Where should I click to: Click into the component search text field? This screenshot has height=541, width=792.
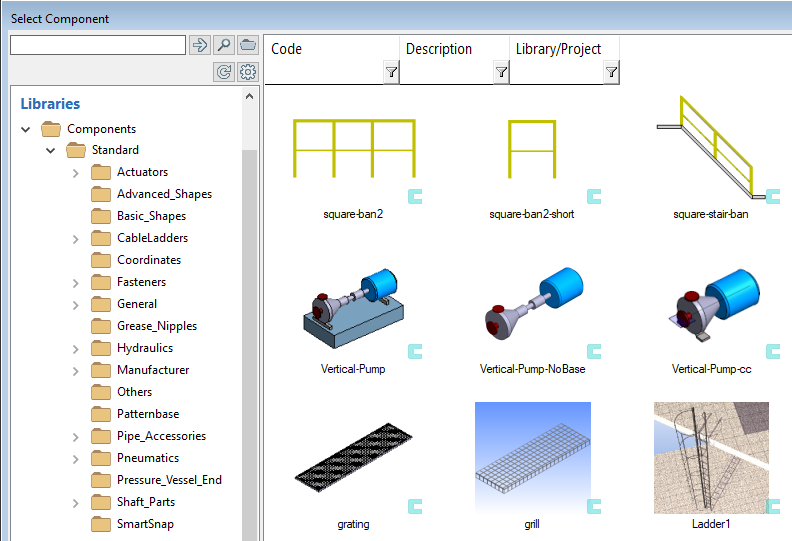tap(97, 45)
